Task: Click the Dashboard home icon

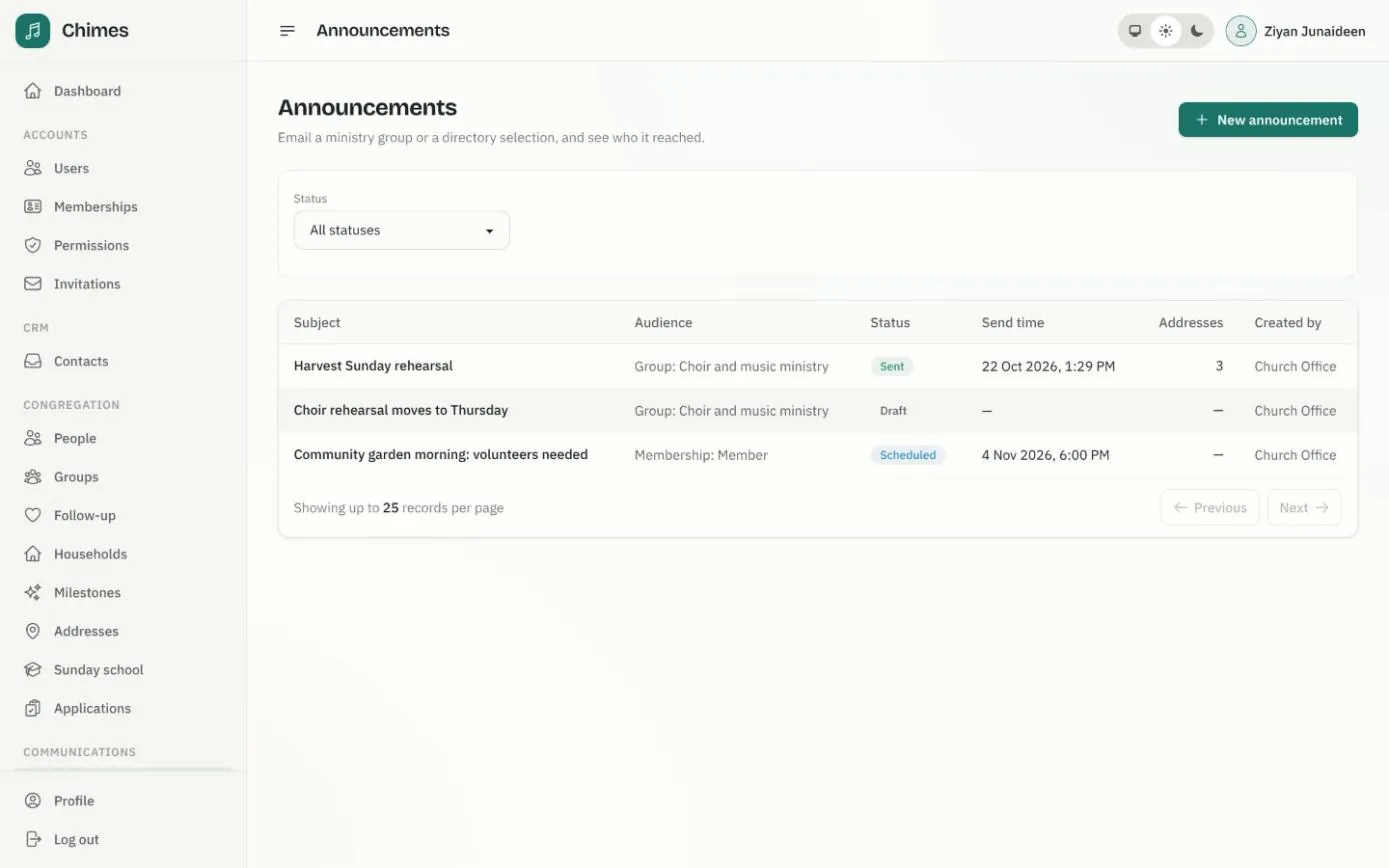Action: pos(33,91)
